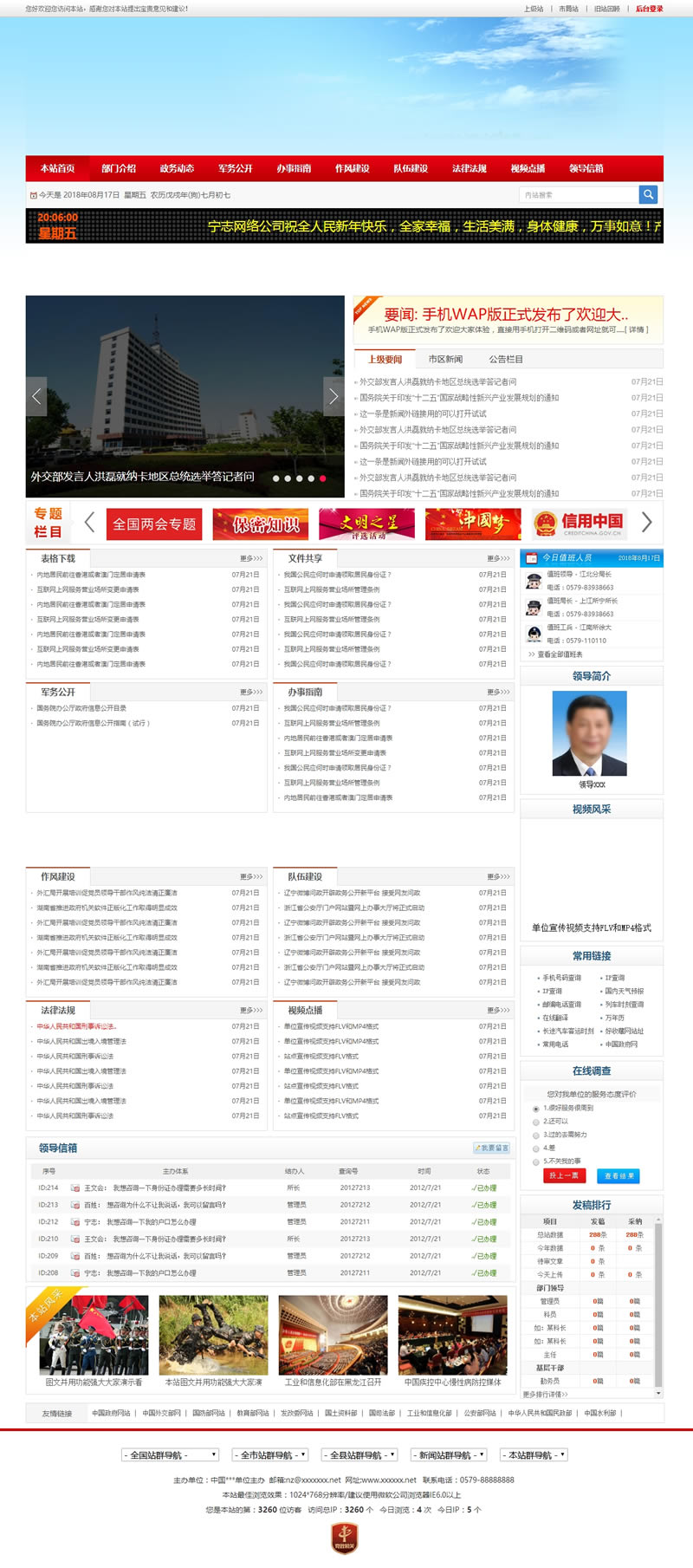This screenshot has width=693, height=1568.
Task: Select 5.不关我的事 survey option
Action: [536, 1161]
